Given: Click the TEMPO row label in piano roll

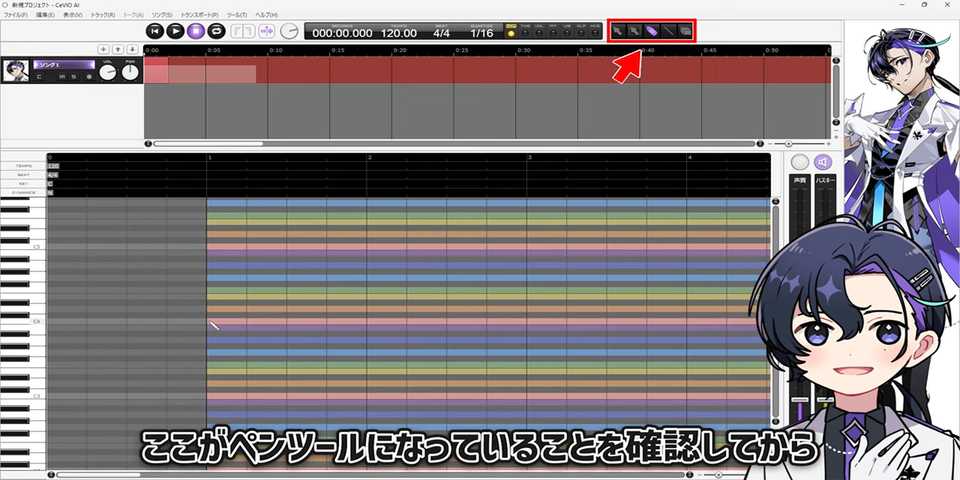Looking at the screenshot, I should pyautogui.click(x=23, y=166).
